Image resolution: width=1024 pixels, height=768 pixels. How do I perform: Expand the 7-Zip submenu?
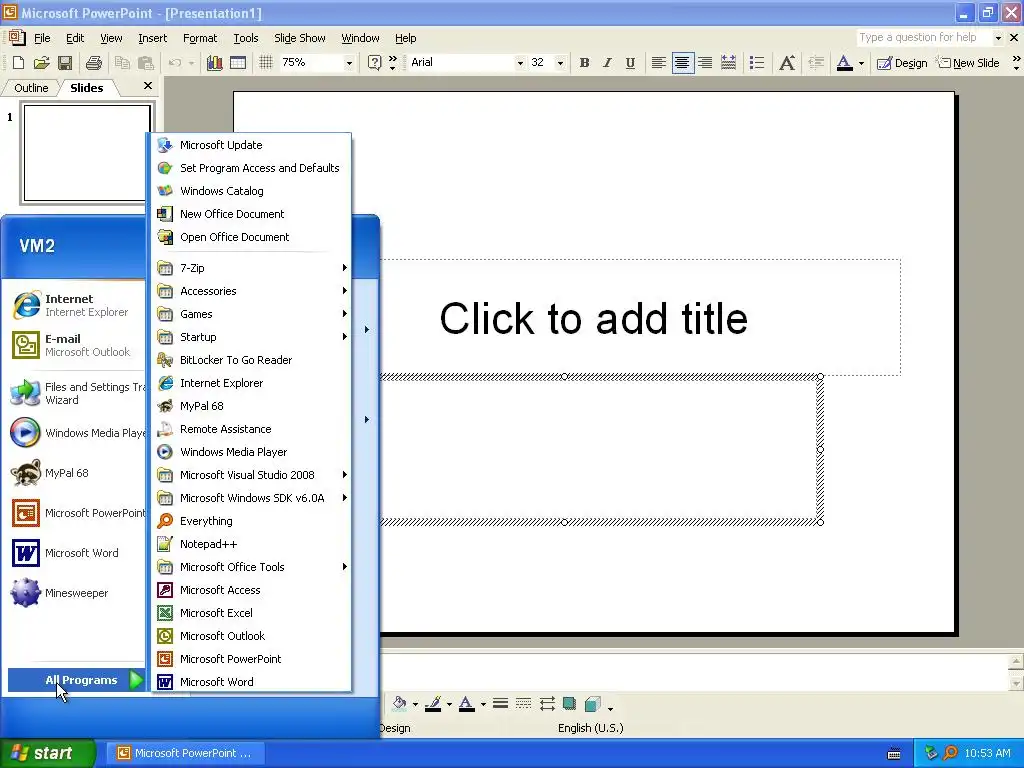(251, 268)
